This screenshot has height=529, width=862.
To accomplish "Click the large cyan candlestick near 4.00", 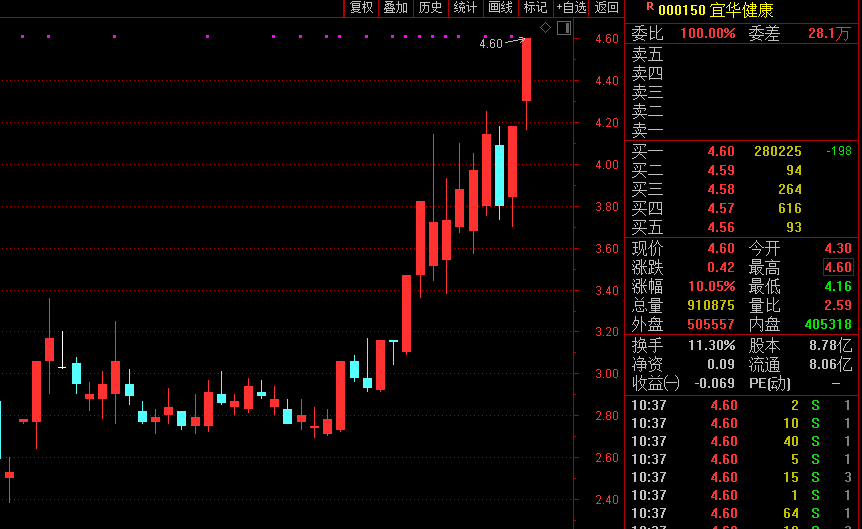I will pyautogui.click(x=499, y=175).
